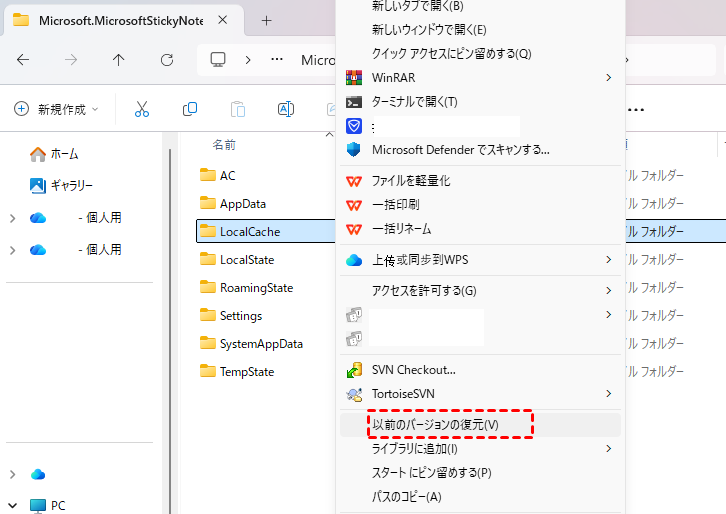Click the Copy icon in toolbar
The height and width of the screenshot is (514, 726).
pyautogui.click(x=190, y=109)
